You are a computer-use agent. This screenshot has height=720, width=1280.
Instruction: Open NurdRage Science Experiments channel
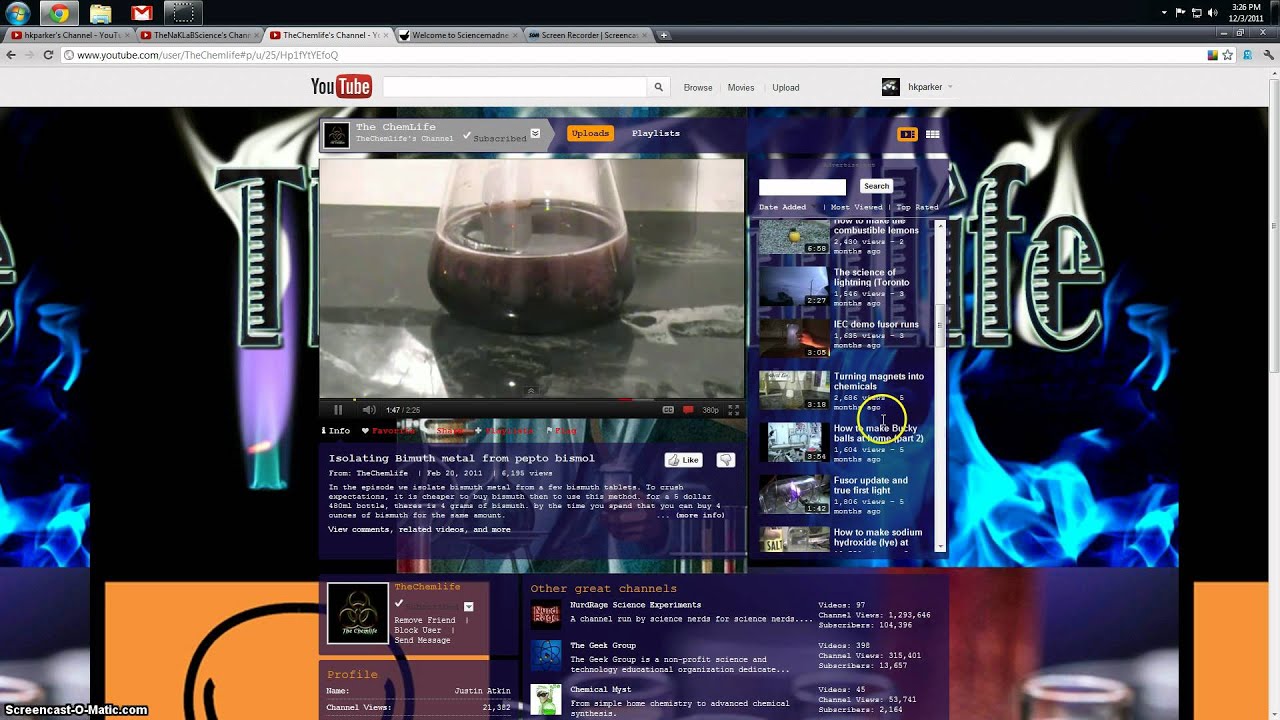[x=635, y=605]
